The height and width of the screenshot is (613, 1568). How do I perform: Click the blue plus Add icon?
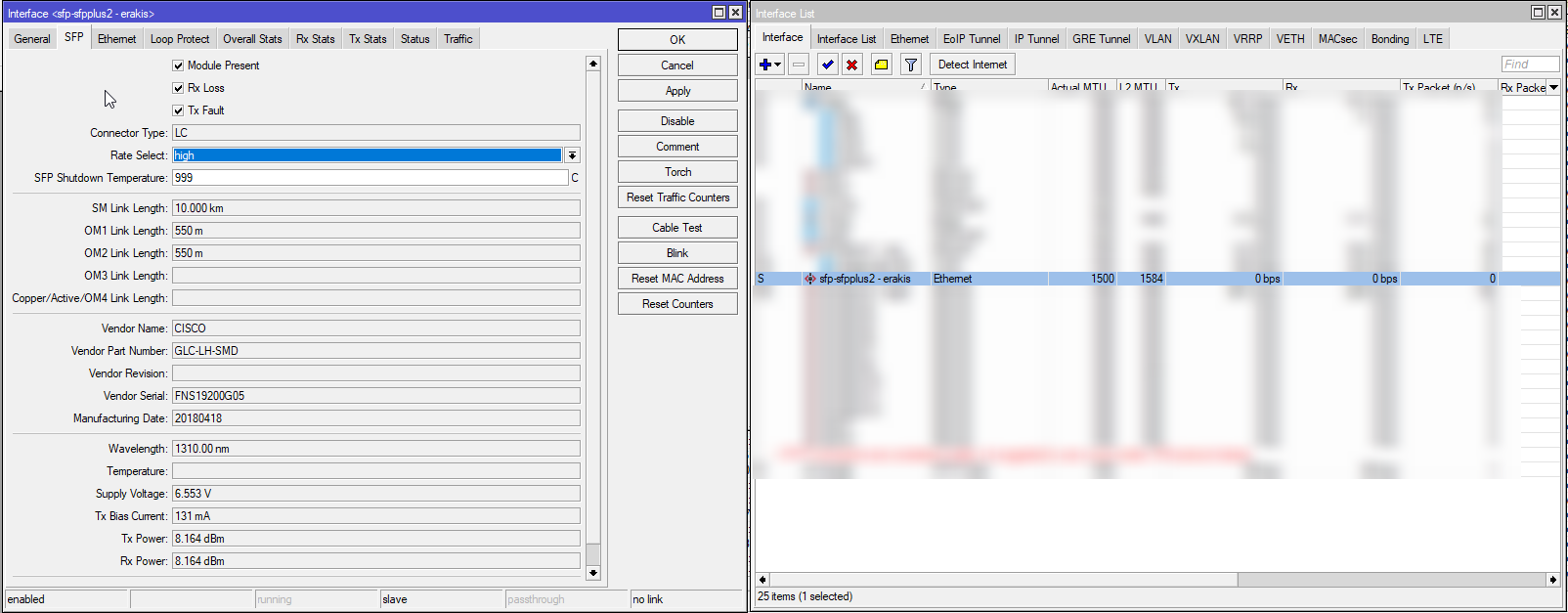pos(765,65)
